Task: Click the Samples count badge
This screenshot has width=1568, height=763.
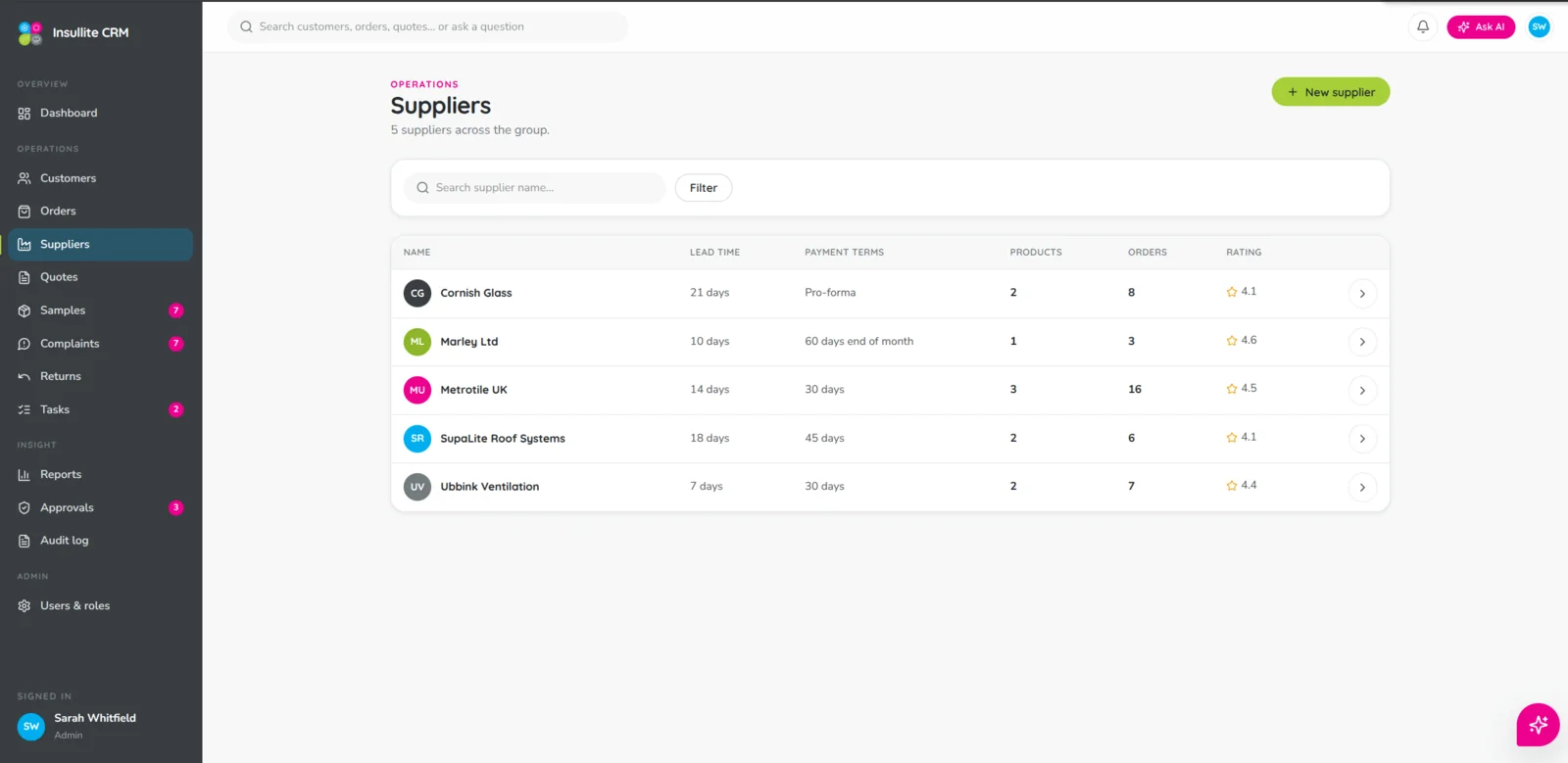Action: coord(176,310)
